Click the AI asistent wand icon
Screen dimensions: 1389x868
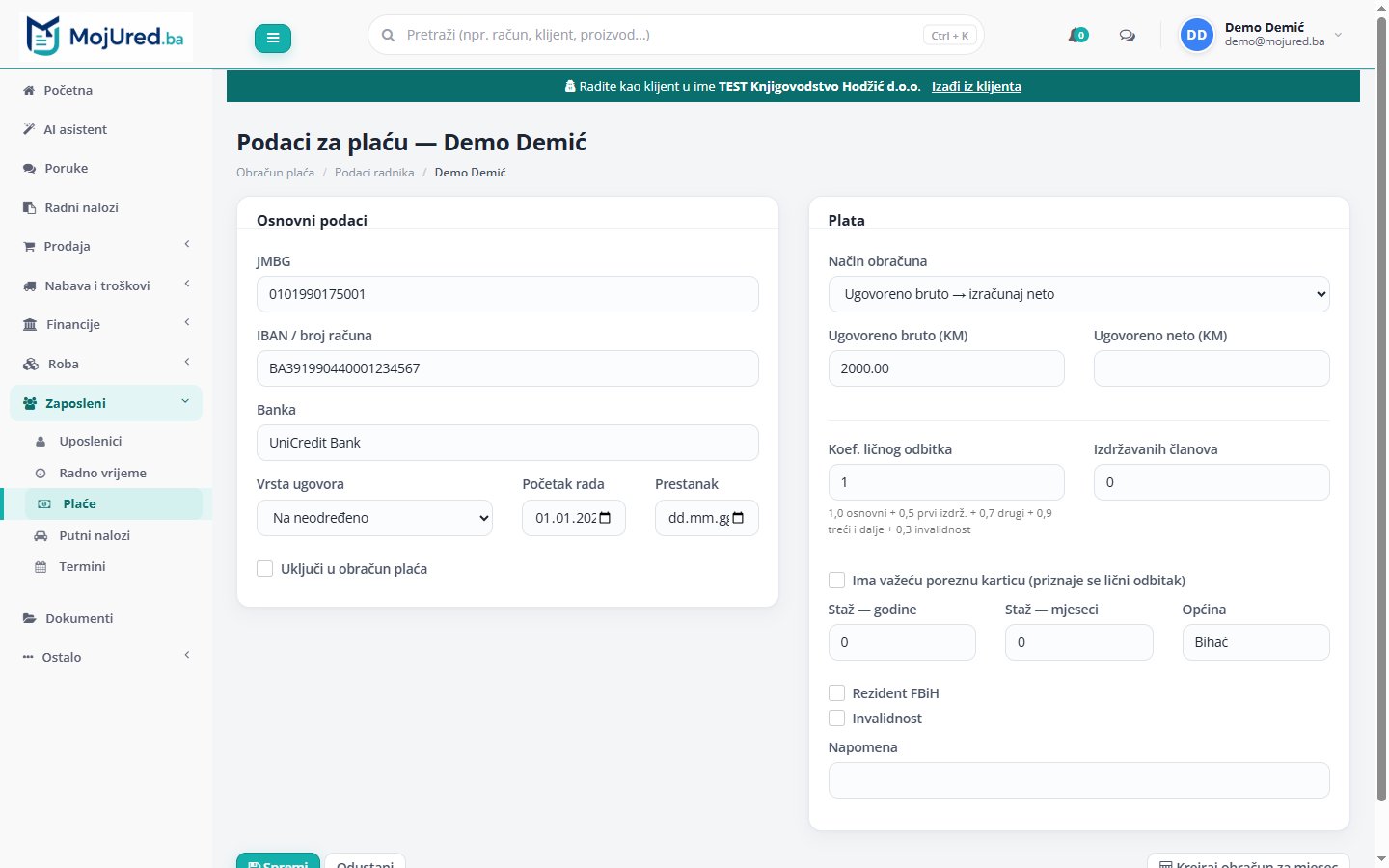[29, 129]
